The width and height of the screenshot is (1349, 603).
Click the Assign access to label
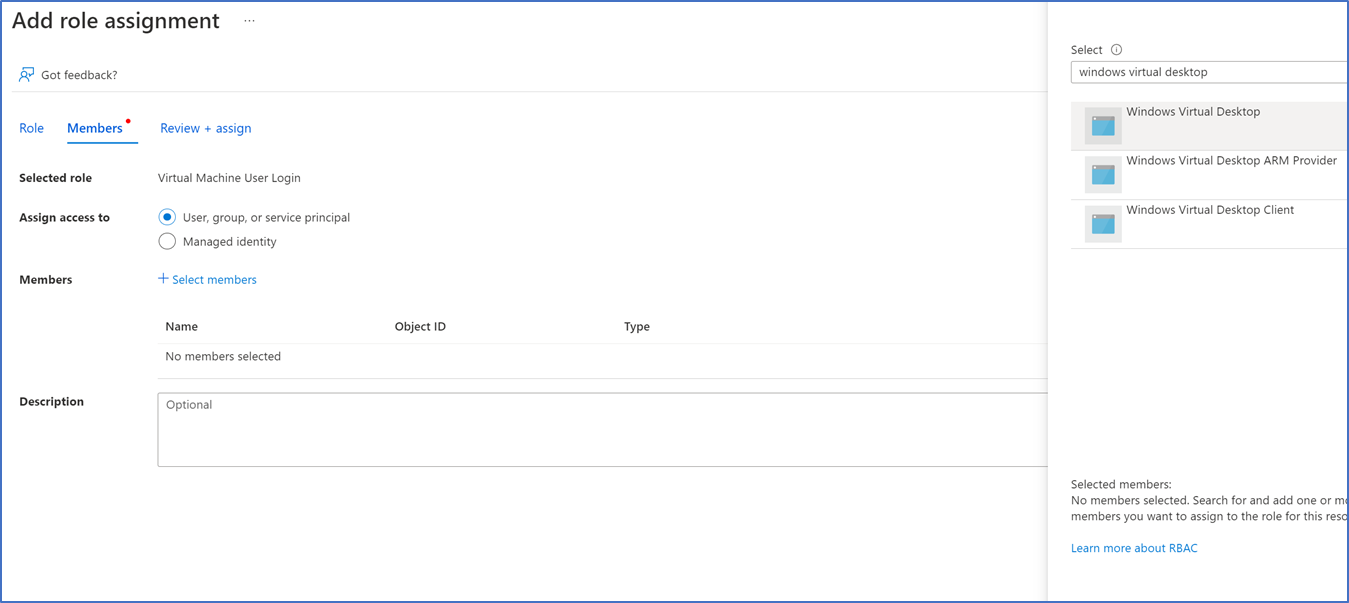[x=65, y=218]
